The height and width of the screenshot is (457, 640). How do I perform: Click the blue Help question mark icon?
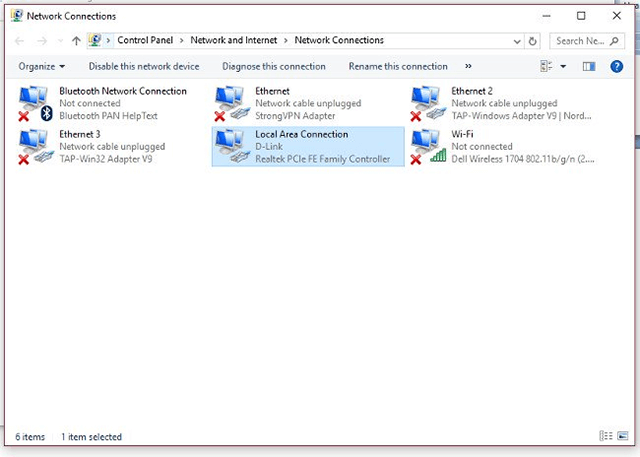click(x=616, y=66)
